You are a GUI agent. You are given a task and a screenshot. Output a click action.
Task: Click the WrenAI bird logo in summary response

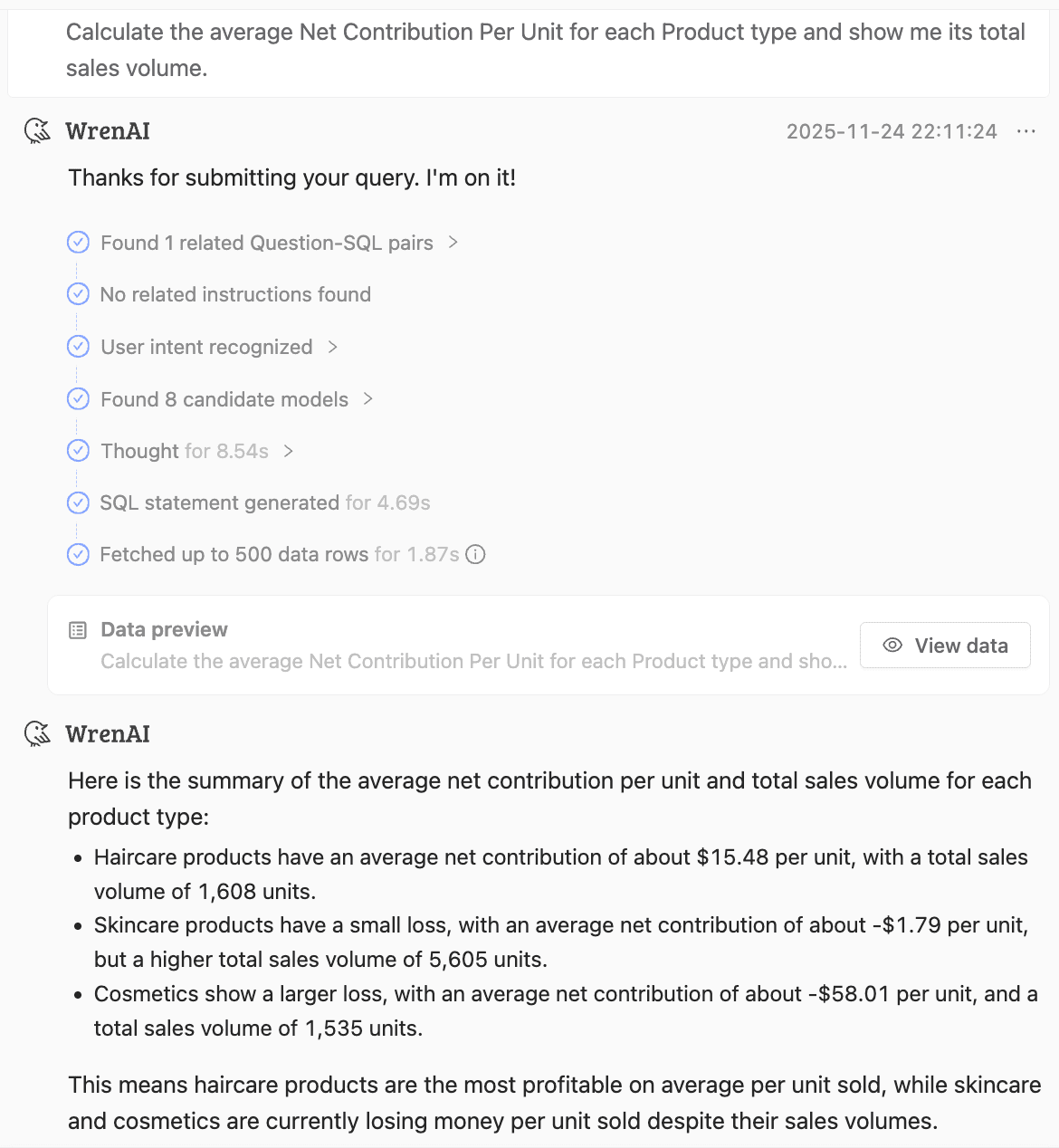(x=37, y=733)
